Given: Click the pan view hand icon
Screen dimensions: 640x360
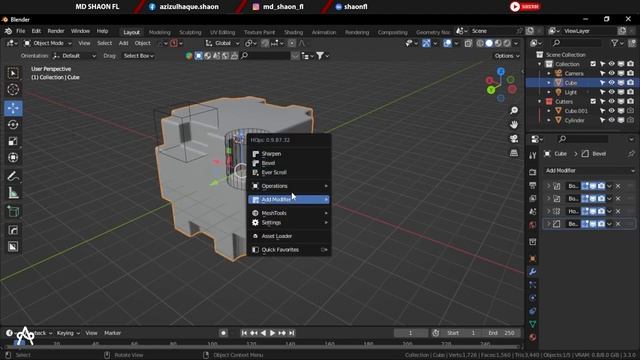Looking at the screenshot, I should click(514, 124).
